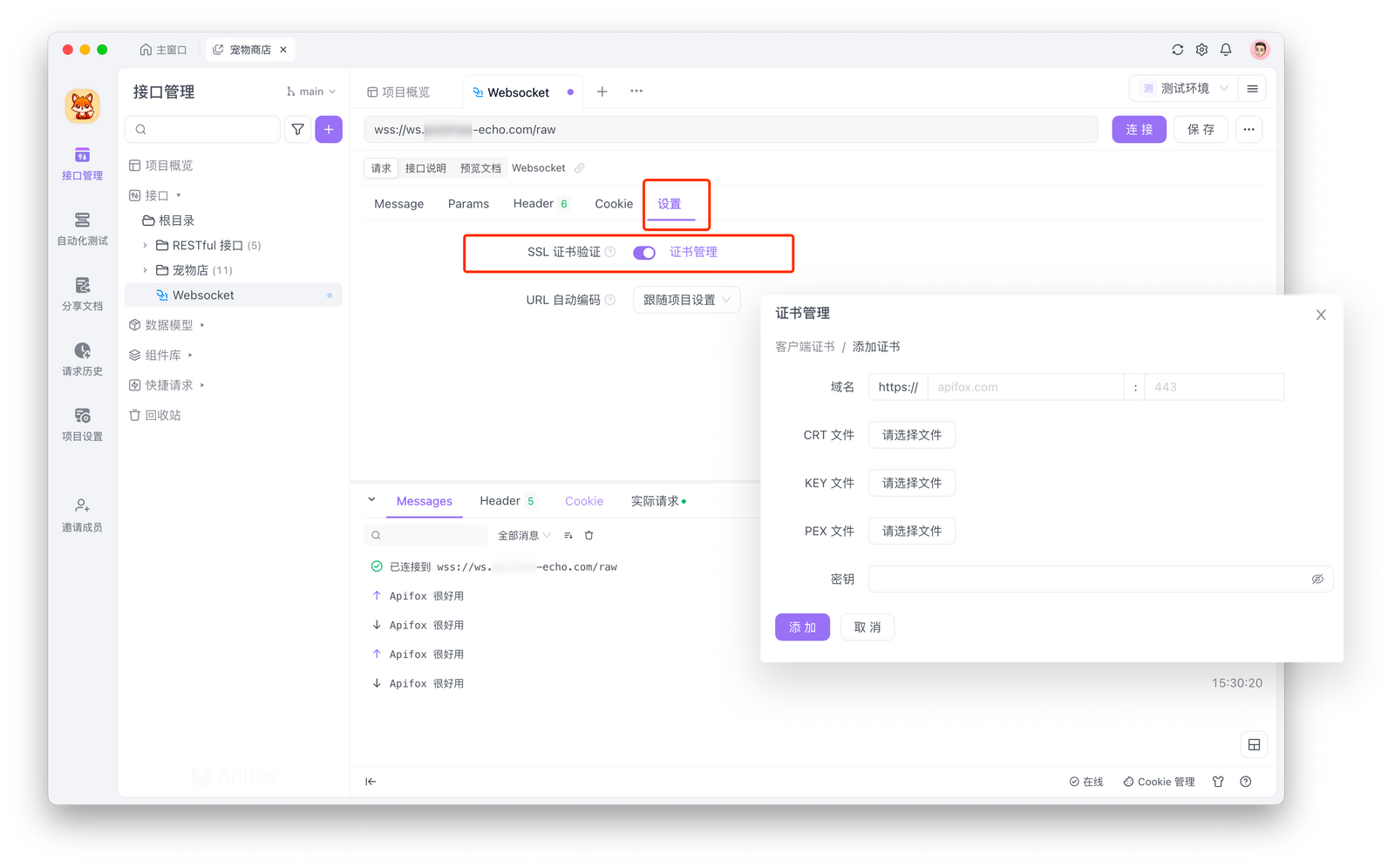1395x868 pixels.
Task: Open the 跟随项目设置 dropdown for URL 自动编码
Action: coord(686,299)
